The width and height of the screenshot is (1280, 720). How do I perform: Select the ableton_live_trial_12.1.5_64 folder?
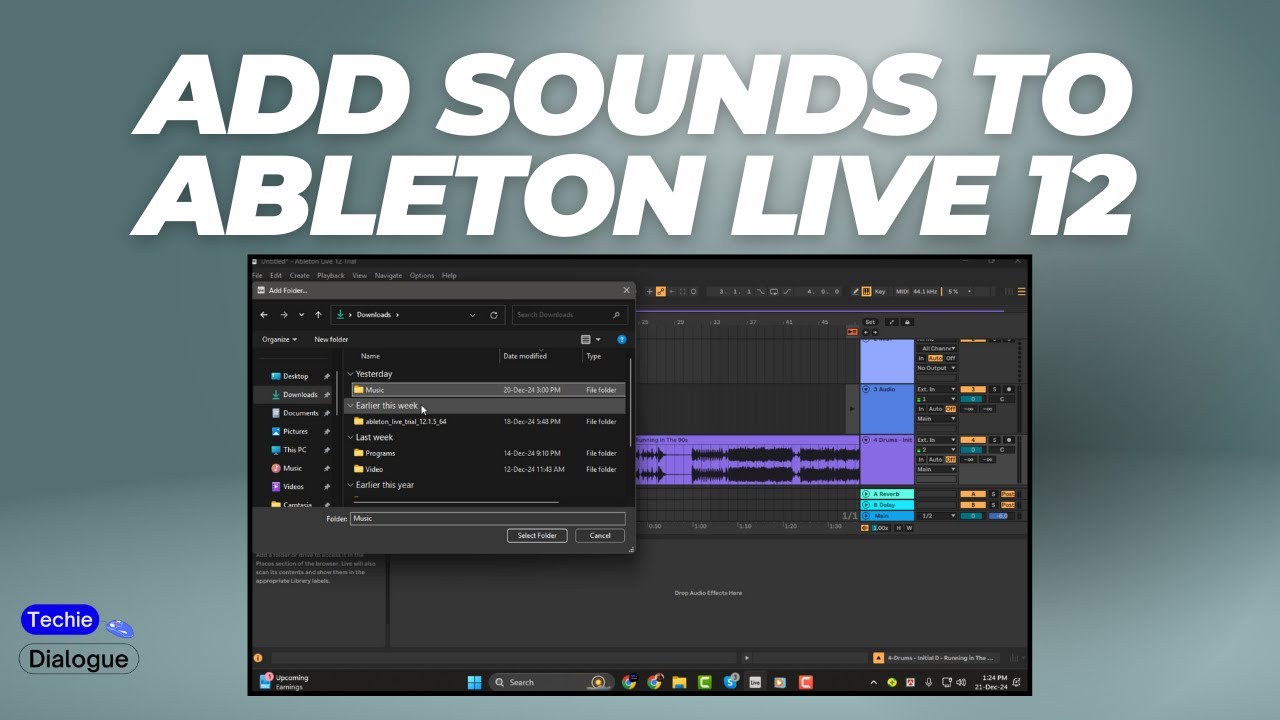489,421
